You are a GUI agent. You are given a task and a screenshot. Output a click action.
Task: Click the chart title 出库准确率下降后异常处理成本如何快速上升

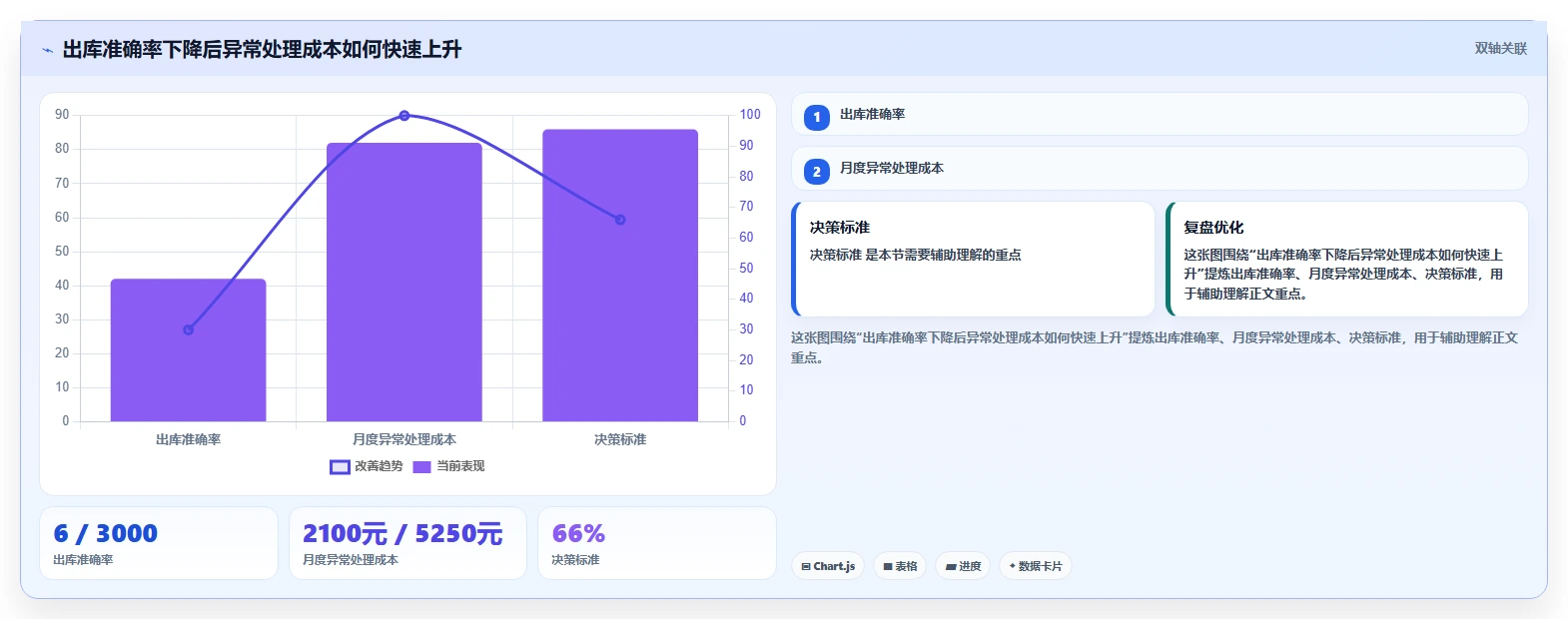pos(262,50)
